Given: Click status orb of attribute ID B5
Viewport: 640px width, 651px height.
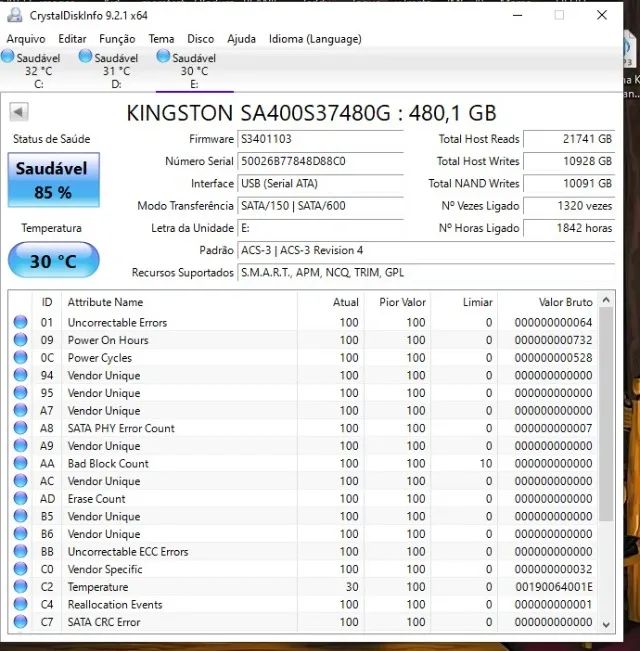Looking at the screenshot, I should [20, 516].
